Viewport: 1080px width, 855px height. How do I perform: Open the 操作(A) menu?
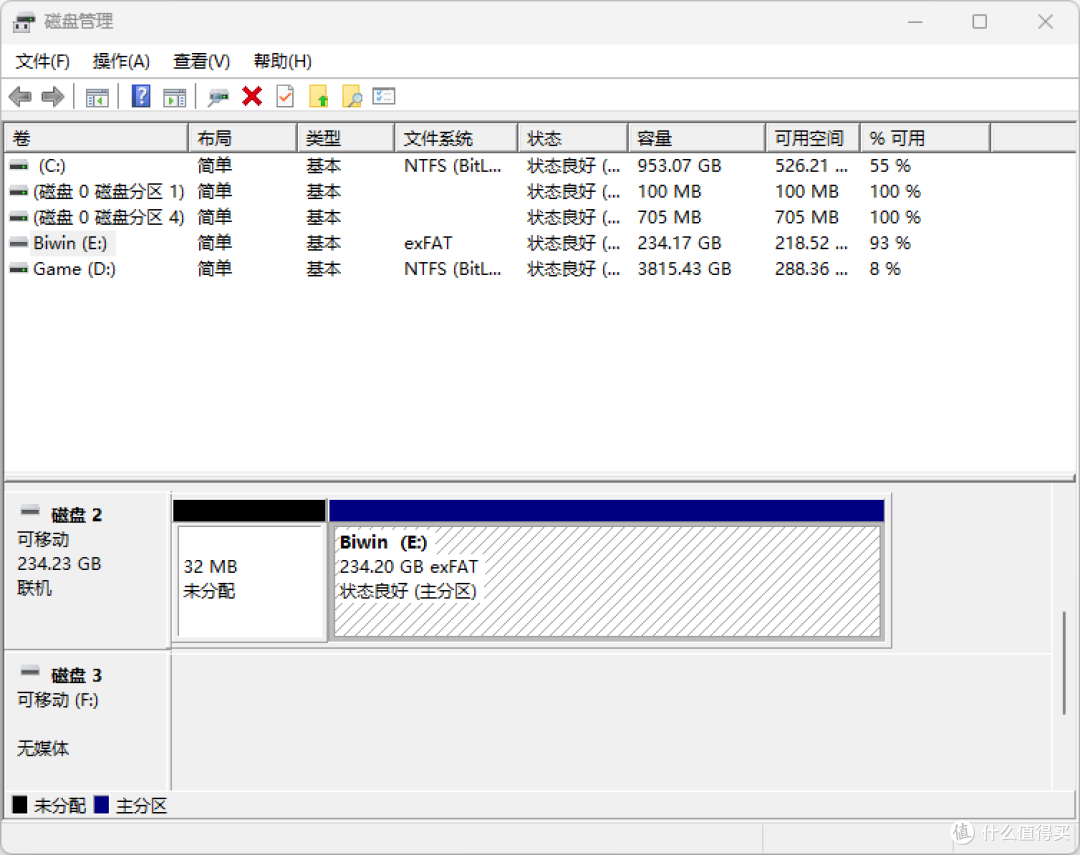point(121,61)
